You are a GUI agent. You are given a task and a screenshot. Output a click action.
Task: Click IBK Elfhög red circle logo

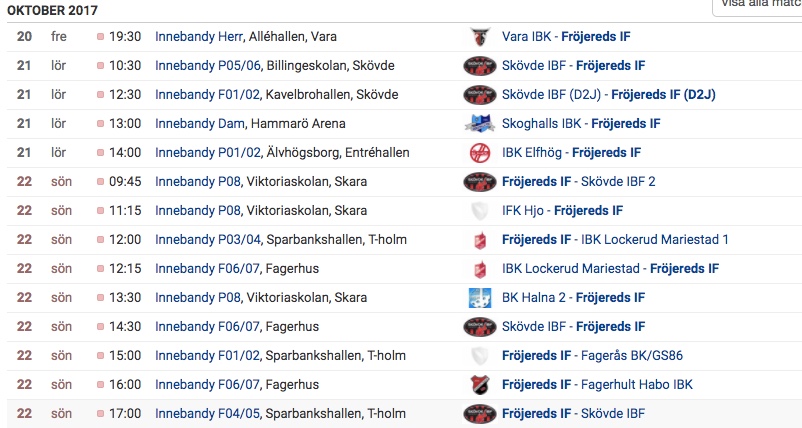(x=479, y=153)
